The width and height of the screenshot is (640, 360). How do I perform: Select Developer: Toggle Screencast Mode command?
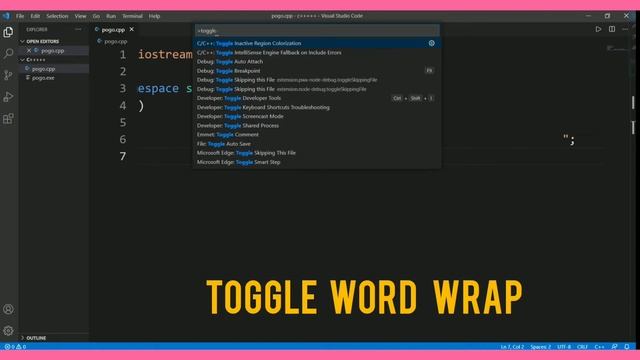(x=317, y=116)
